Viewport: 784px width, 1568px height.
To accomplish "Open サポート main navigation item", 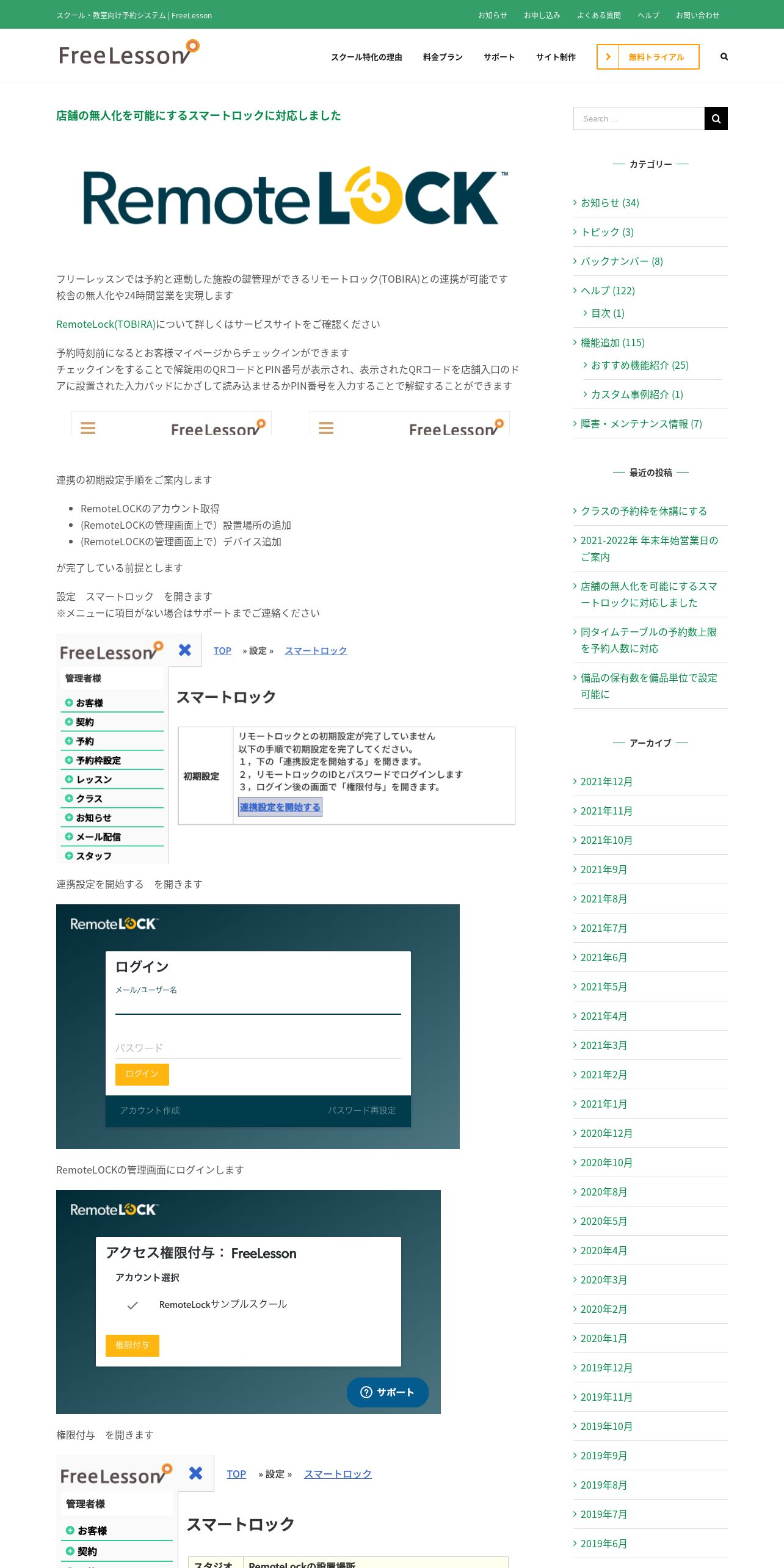I will click(x=499, y=57).
